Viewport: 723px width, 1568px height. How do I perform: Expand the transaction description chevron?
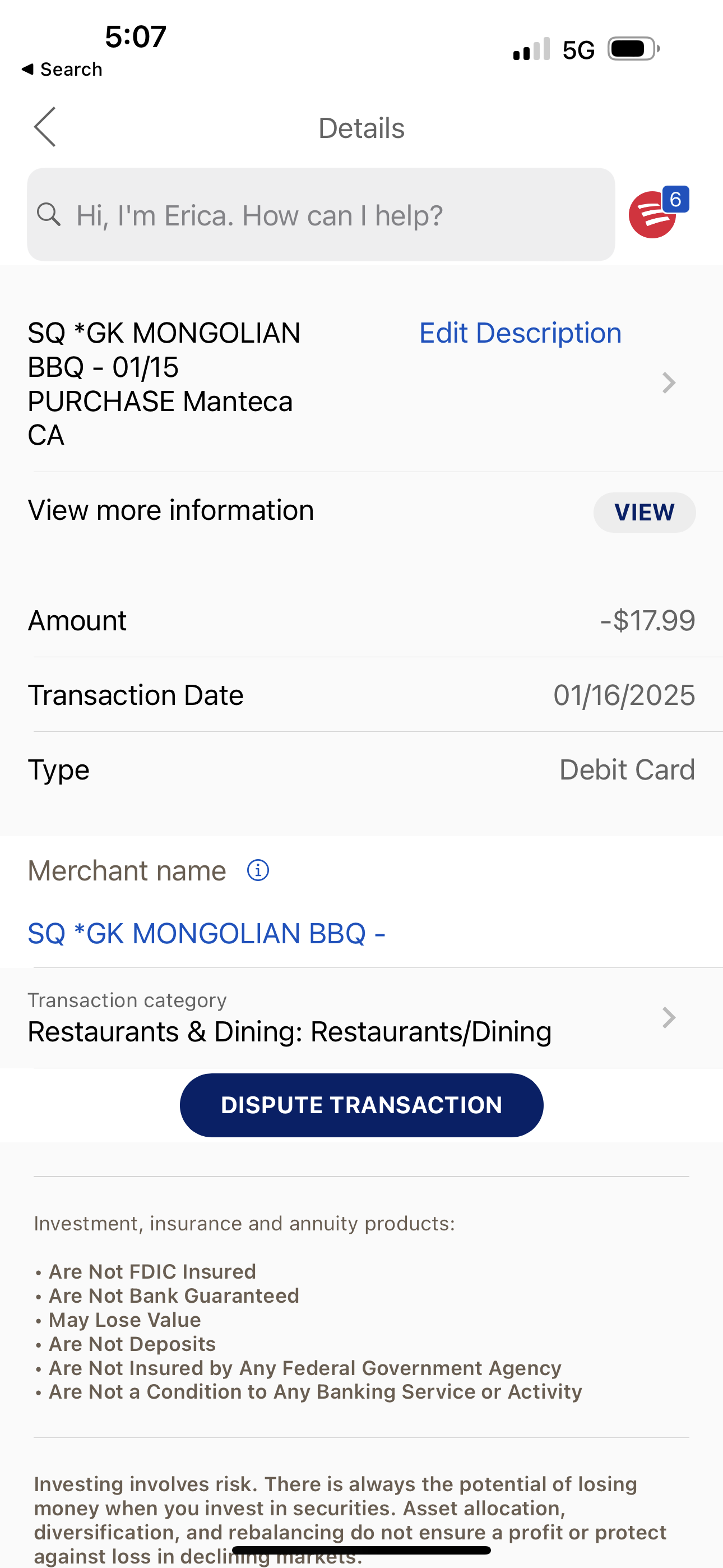[669, 383]
